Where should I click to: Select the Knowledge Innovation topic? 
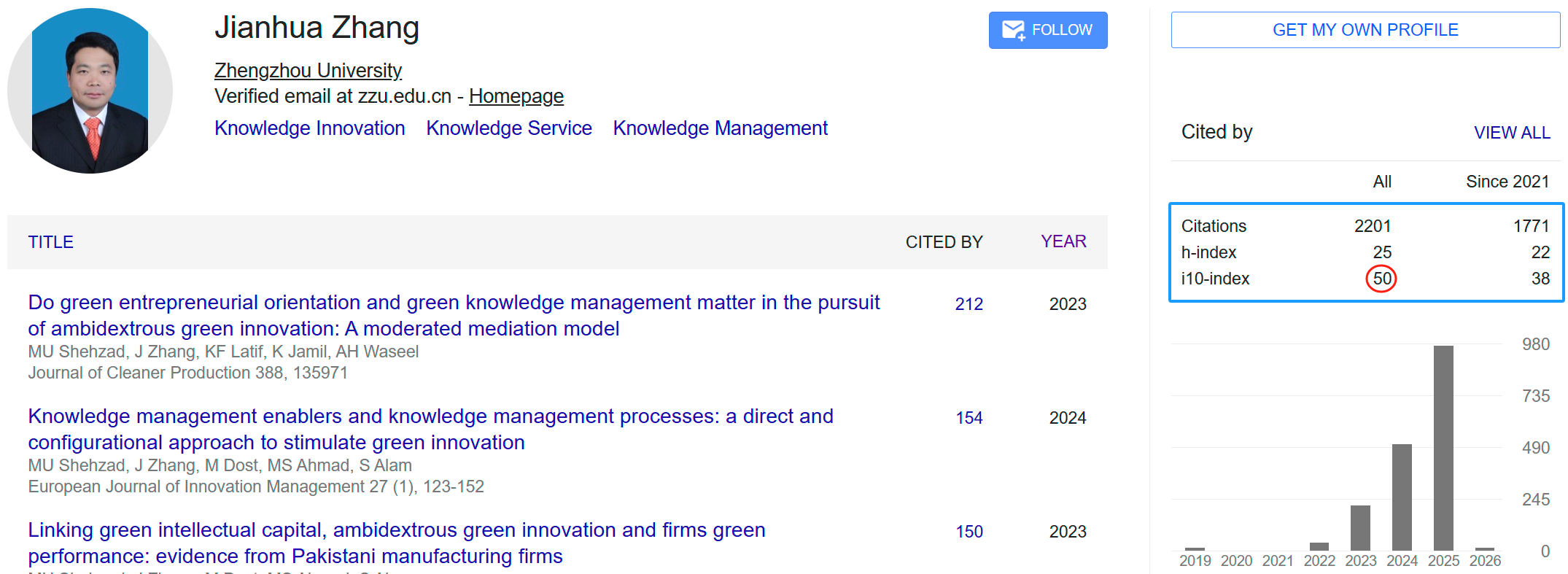(x=309, y=128)
